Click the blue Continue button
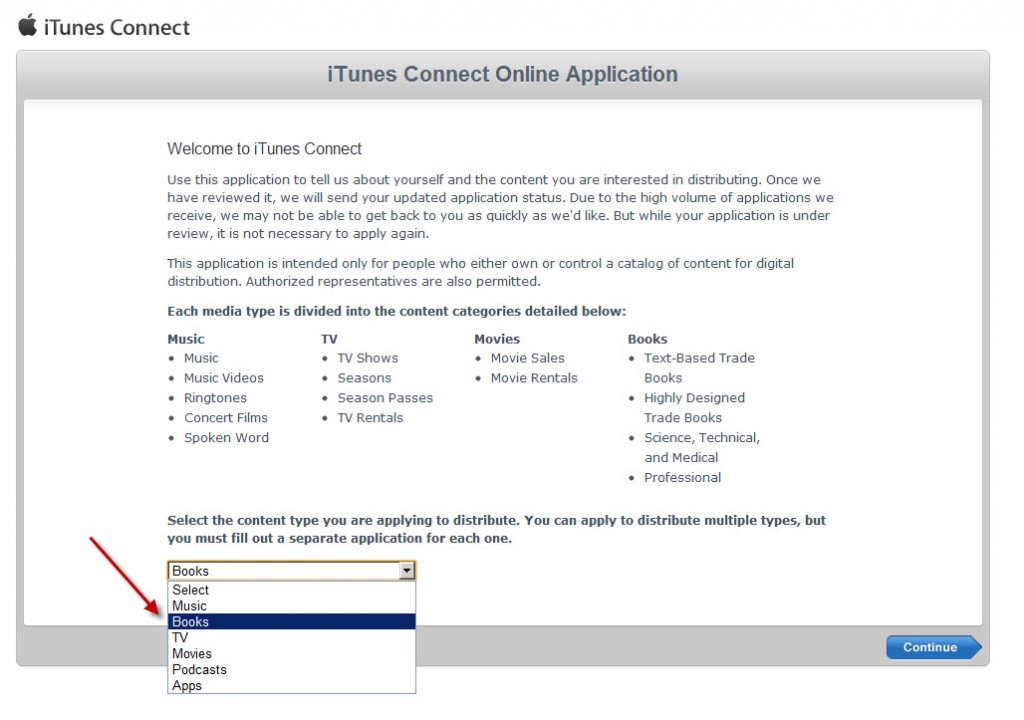Image resolution: width=1024 pixels, height=720 pixels. [933, 647]
